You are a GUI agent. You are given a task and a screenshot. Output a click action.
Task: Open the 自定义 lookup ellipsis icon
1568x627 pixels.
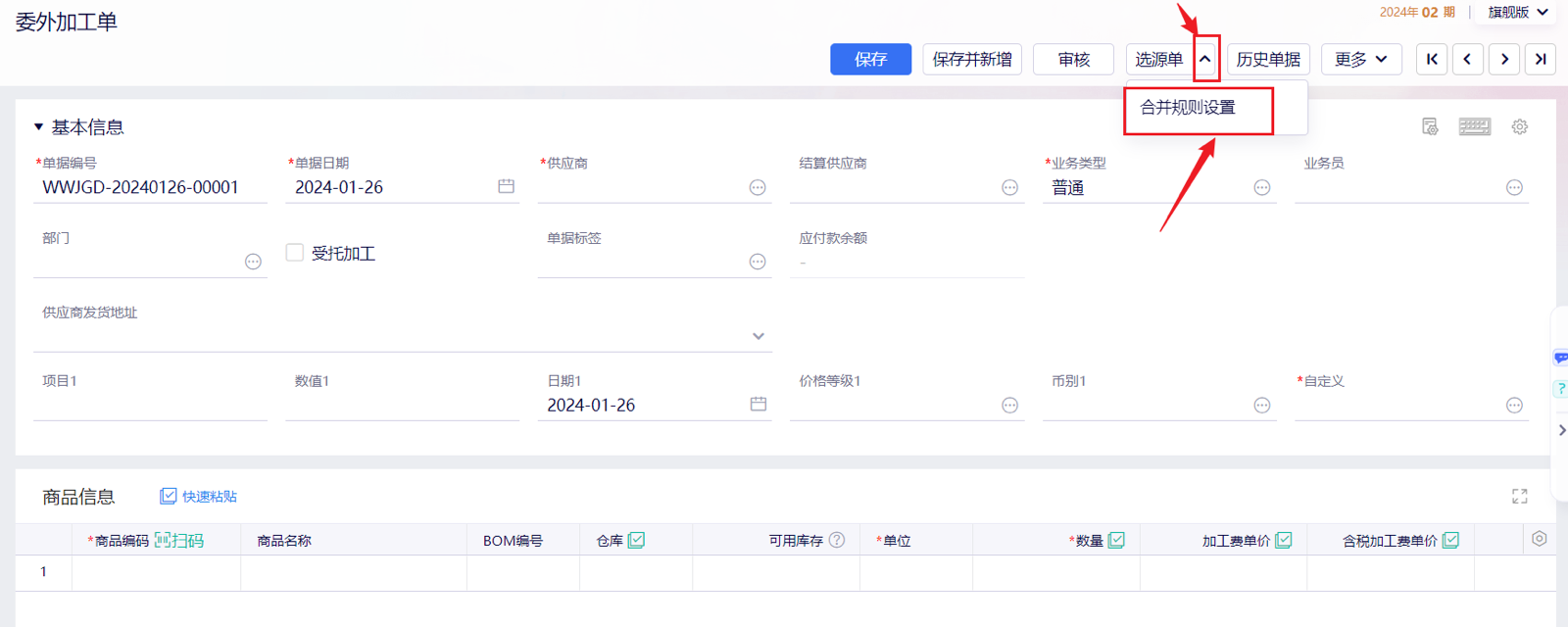tap(1514, 405)
